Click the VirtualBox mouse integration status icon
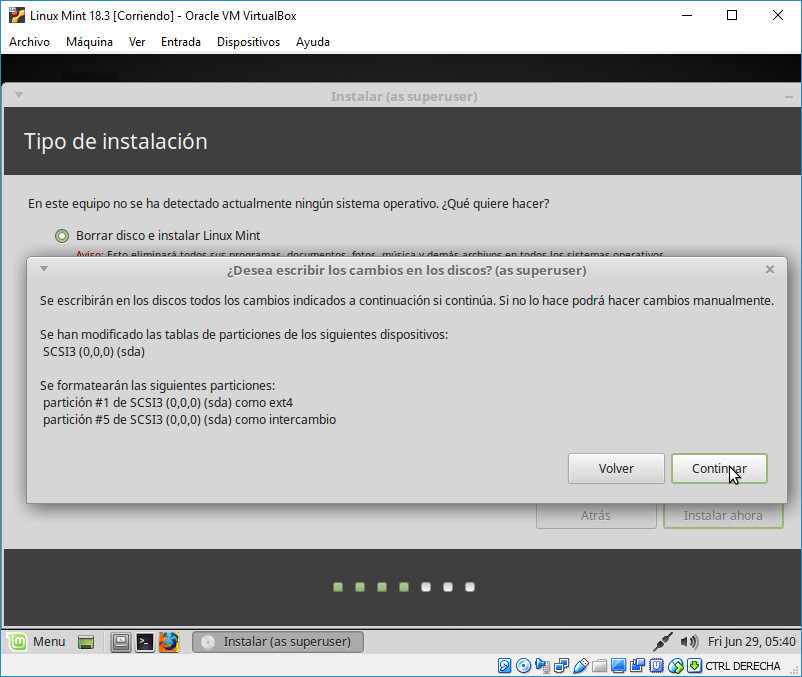The image size is (802, 677). (x=676, y=666)
